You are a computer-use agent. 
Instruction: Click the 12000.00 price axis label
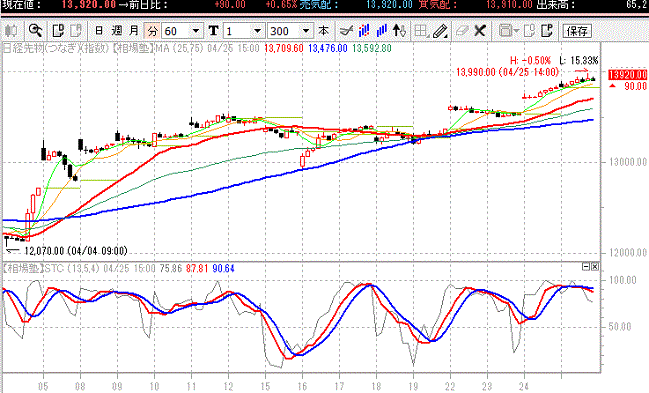tap(628, 253)
